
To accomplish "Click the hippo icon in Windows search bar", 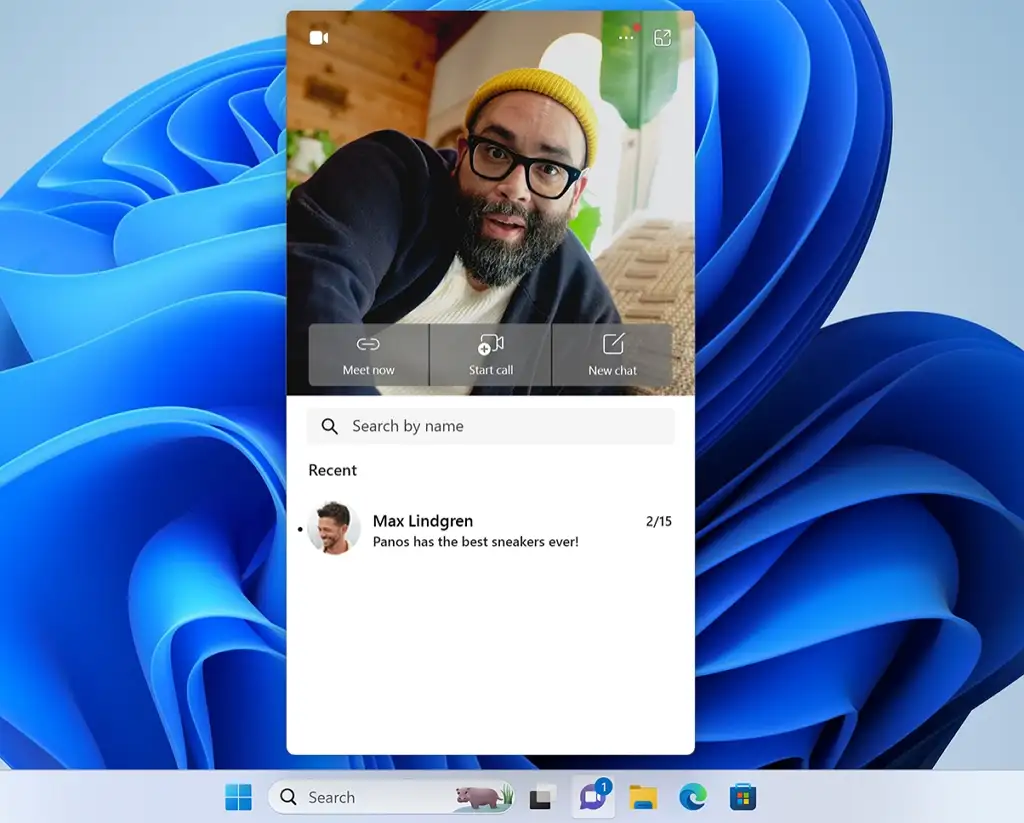I will pyautogui.click(x=480, y=797).
